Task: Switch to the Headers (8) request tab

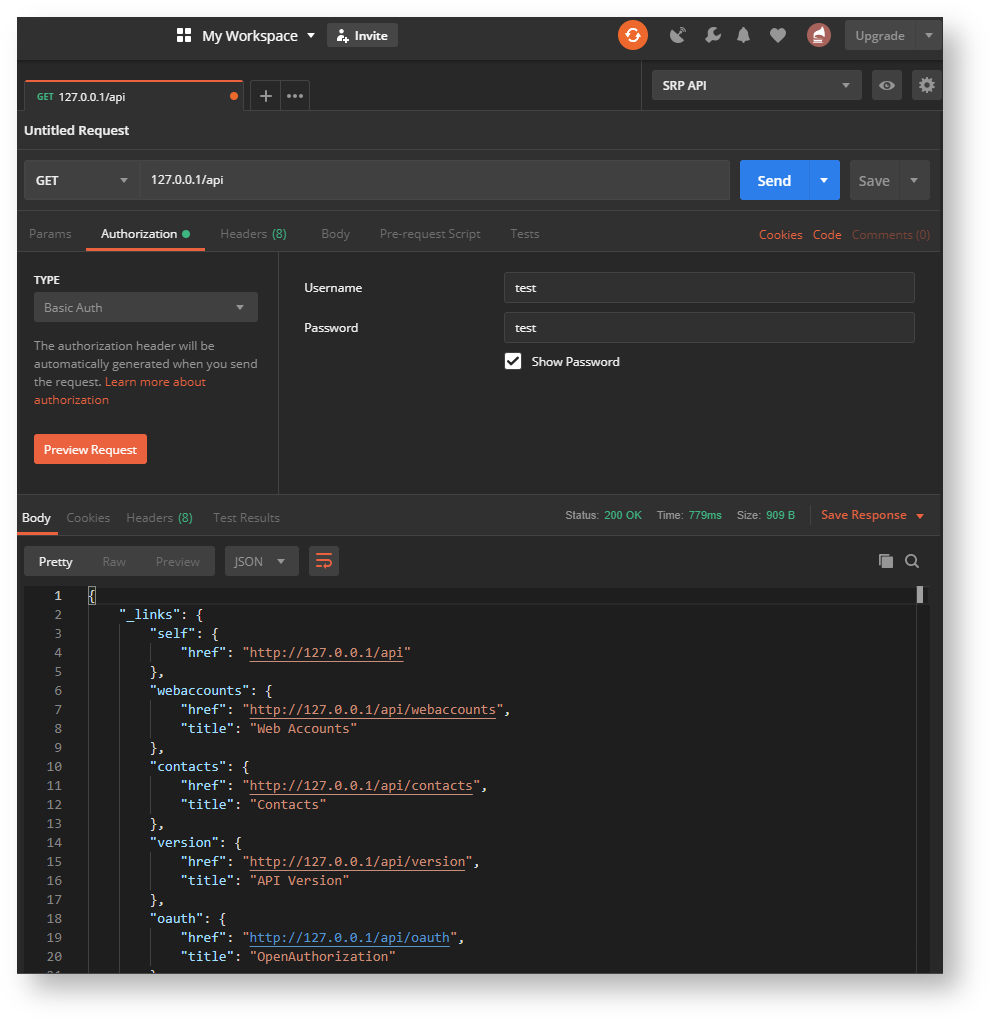Action: point(253,234)
